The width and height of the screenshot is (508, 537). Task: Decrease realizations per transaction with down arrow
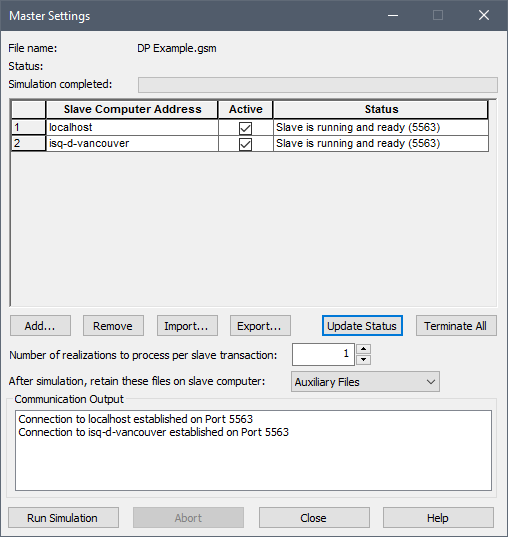[x=363, y=360]
